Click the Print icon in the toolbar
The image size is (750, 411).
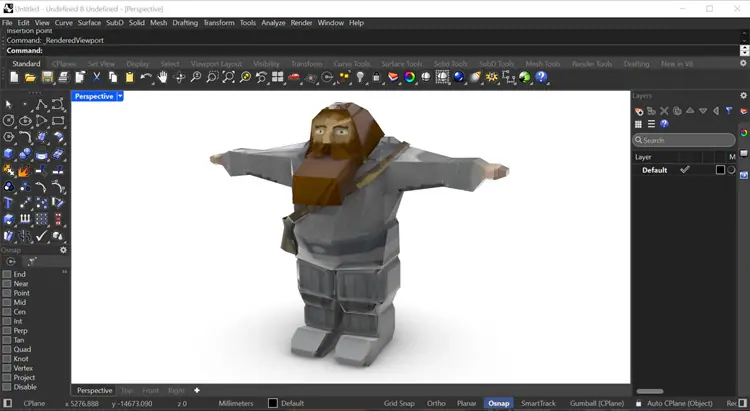(x=63, y=77)
